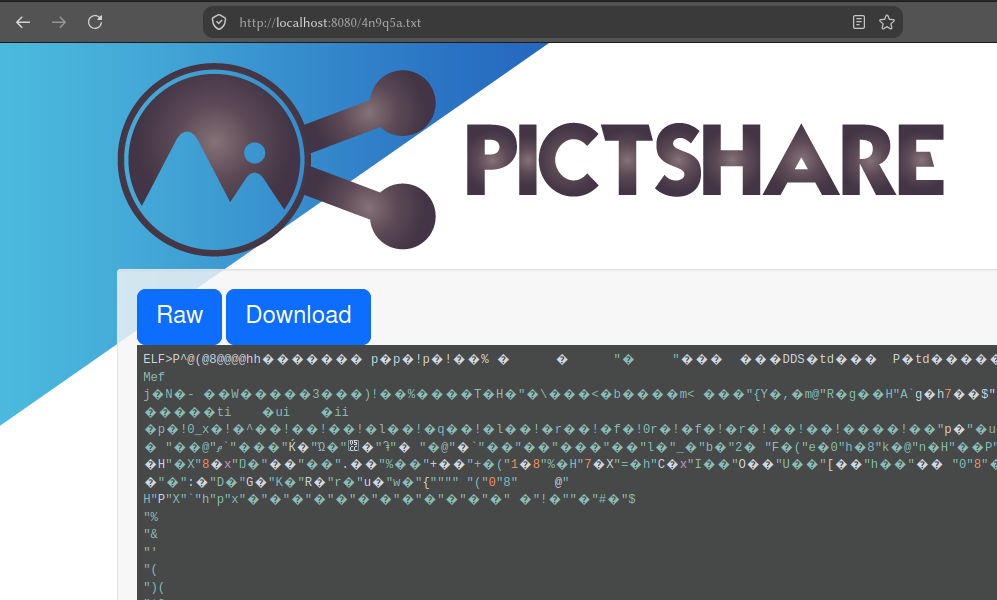This screenshot has height=600, width=997.
Task: Select the '"(' line in the code block
Action: point(151,569)
